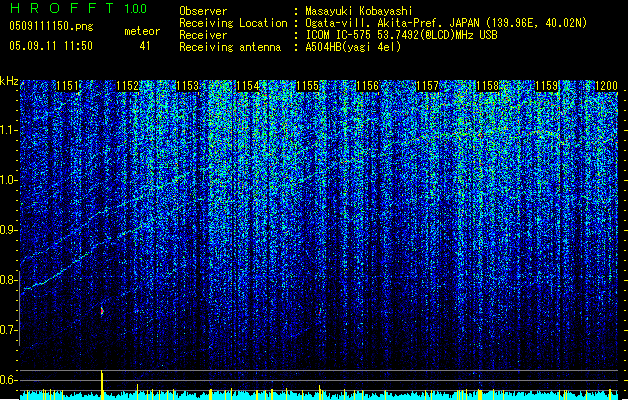Click the 'Receiving Location' label
Image resolution: width=629 pixels, height=400 pixels.
[233, 23]
